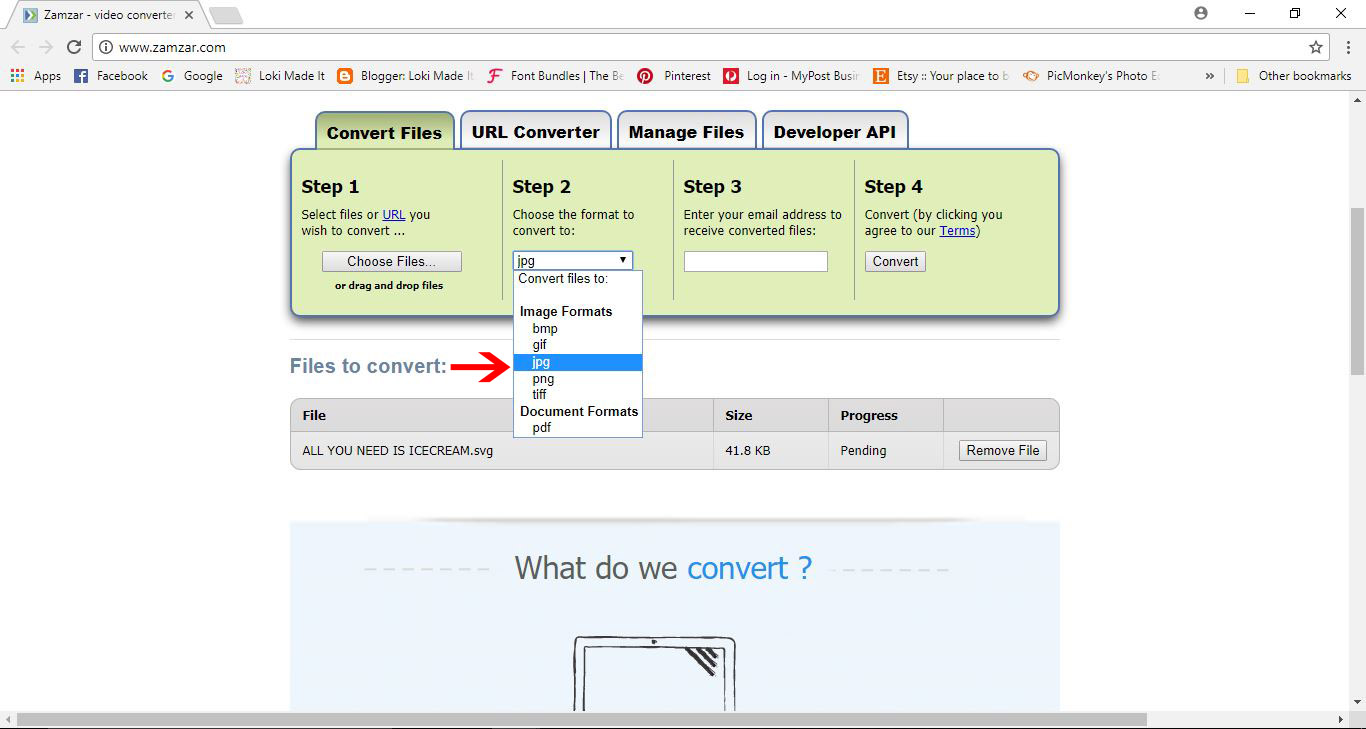Image resolution: width=1366 pixels, height=729 pixels.
Task: Select tiff from the format list
Action: point(578,394)
